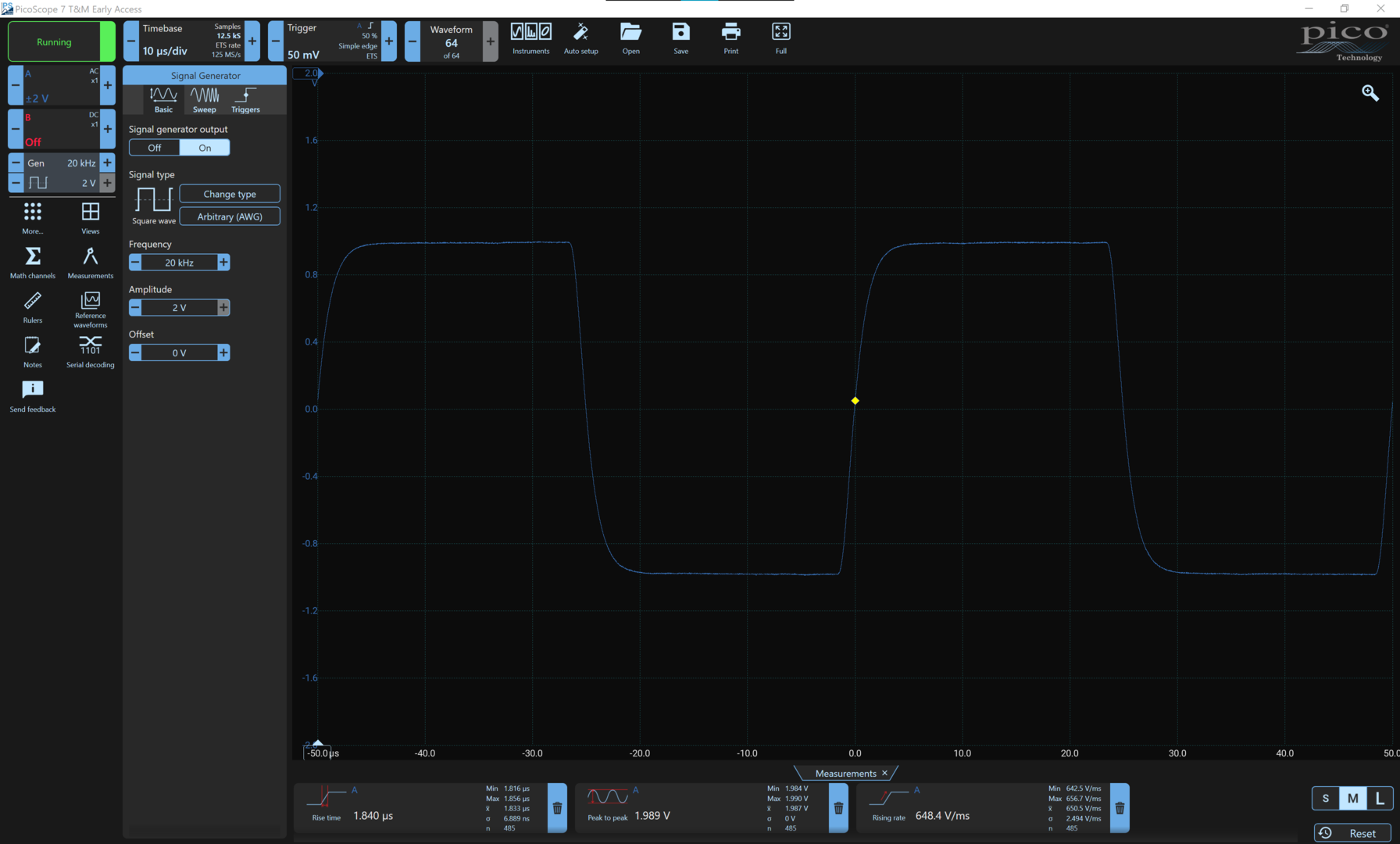
Task: Open channel B settings
Action: tap(62, 129)
